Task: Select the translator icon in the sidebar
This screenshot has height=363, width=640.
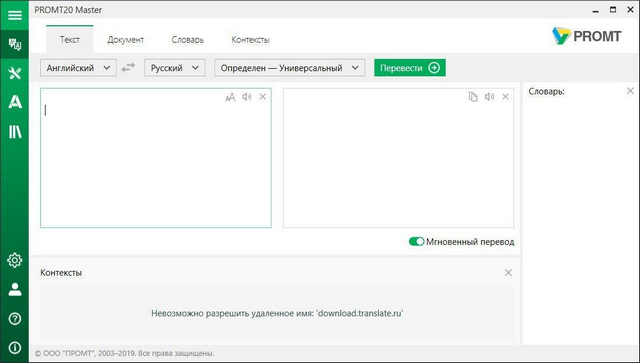Action: (15, 44)
